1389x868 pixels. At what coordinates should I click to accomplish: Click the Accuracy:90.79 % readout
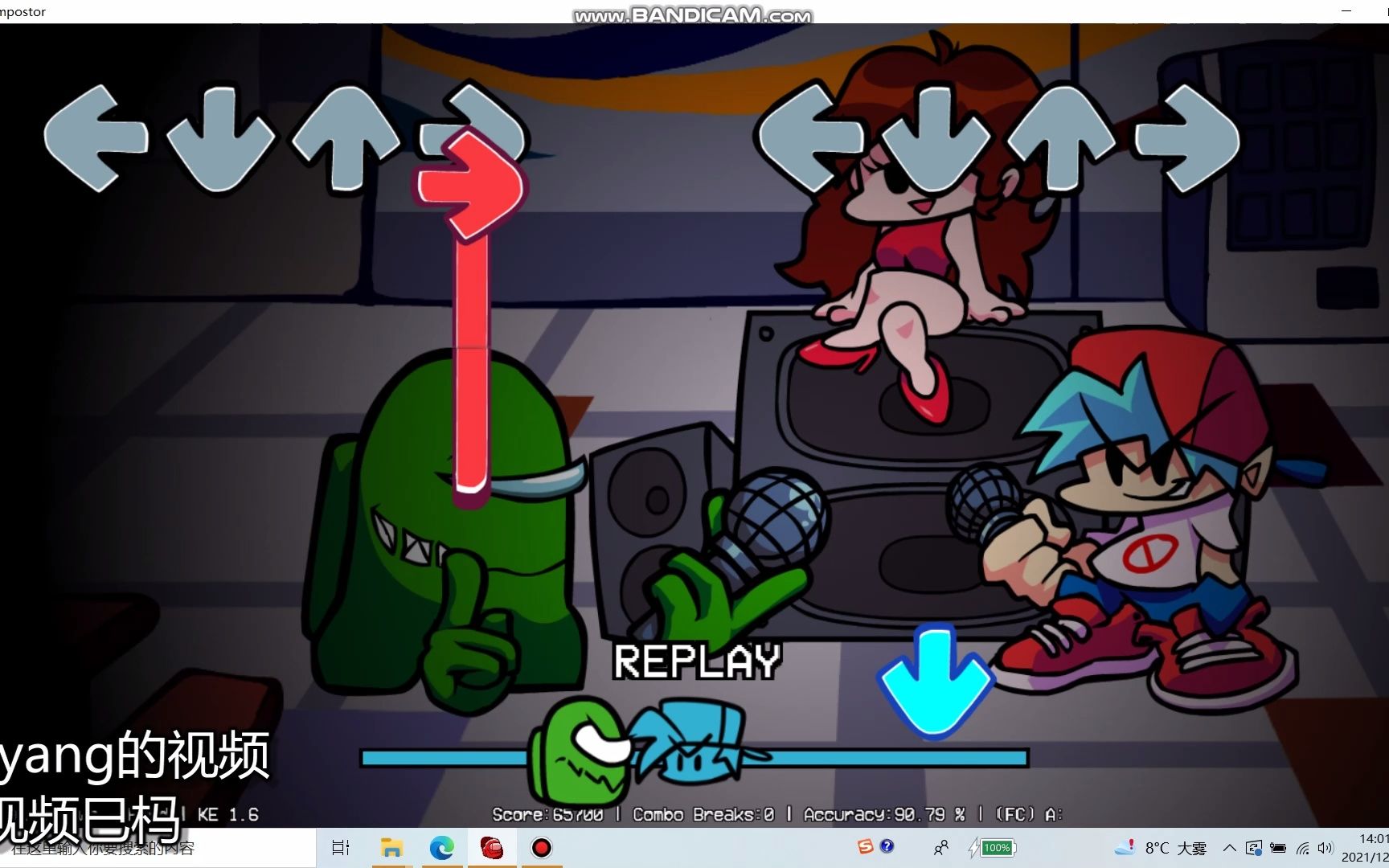[x=884, y=814]
